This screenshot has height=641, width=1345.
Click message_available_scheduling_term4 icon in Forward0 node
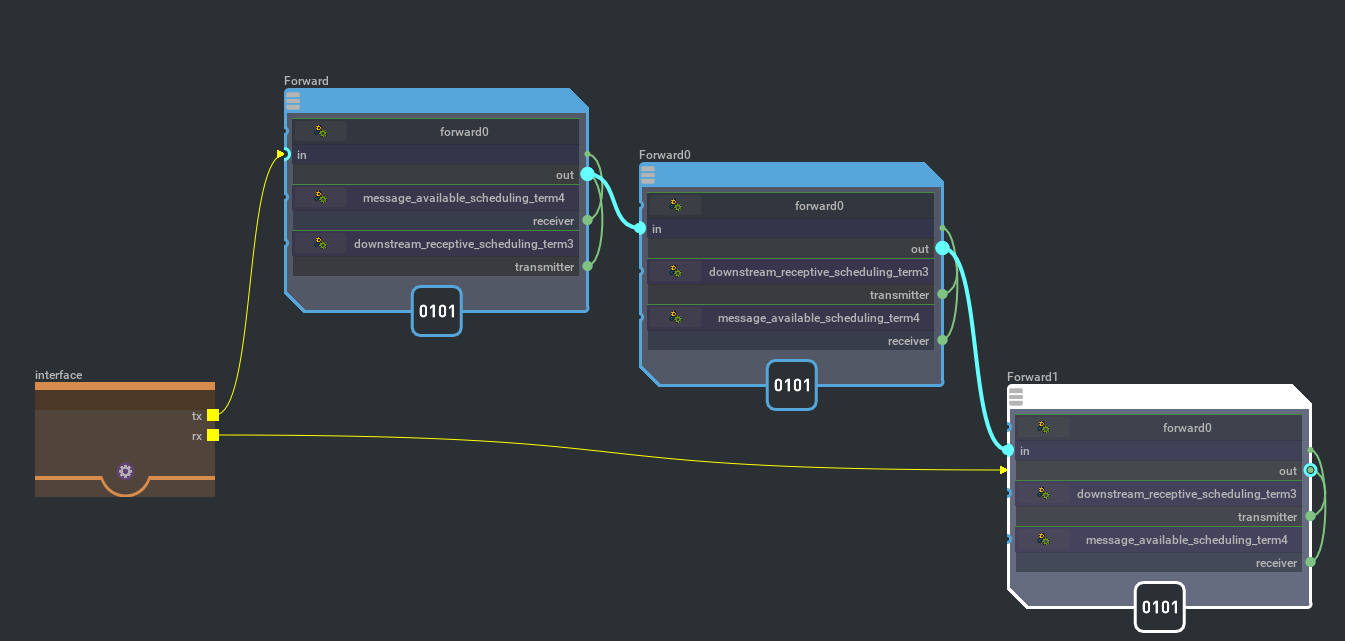tap(676, 318)
